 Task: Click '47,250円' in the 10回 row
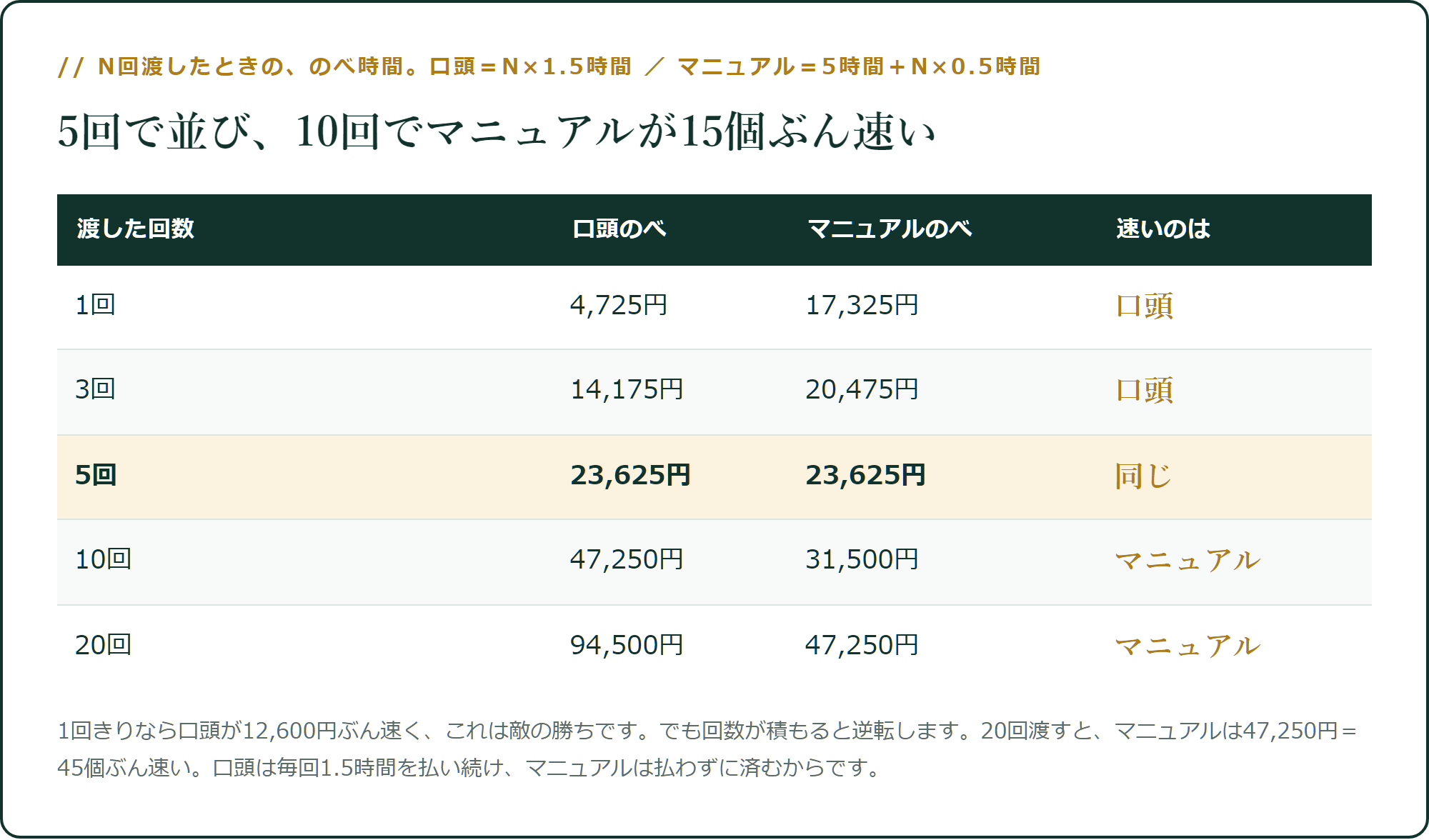[627, 559]
